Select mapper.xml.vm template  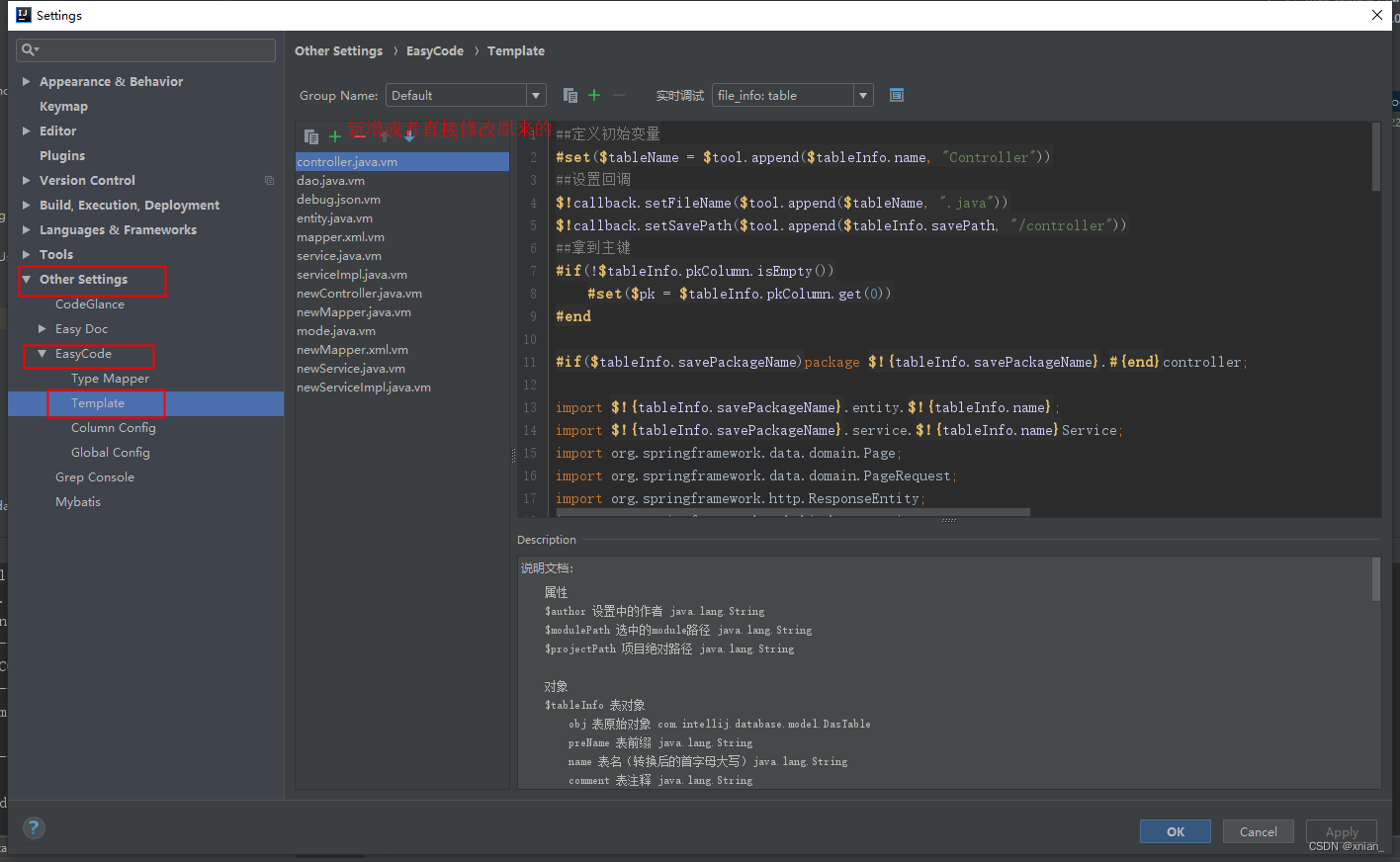[x=402, y=236]
